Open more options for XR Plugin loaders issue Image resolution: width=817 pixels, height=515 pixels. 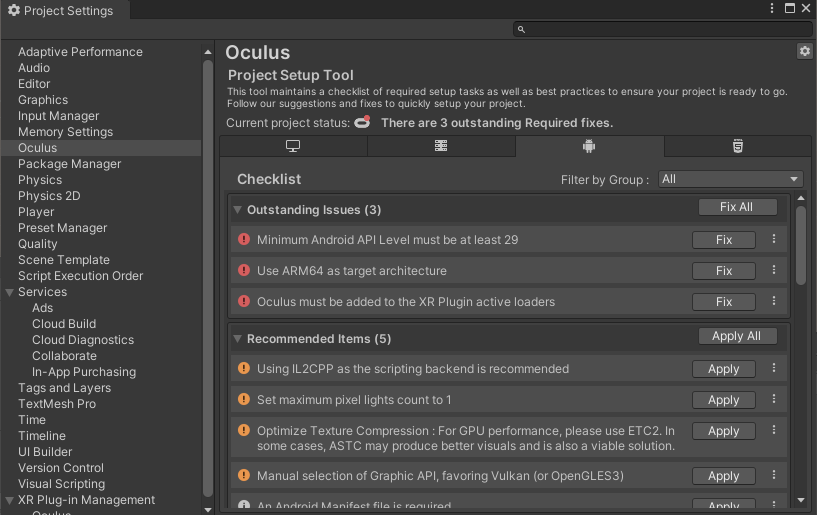tap(774, 301)
